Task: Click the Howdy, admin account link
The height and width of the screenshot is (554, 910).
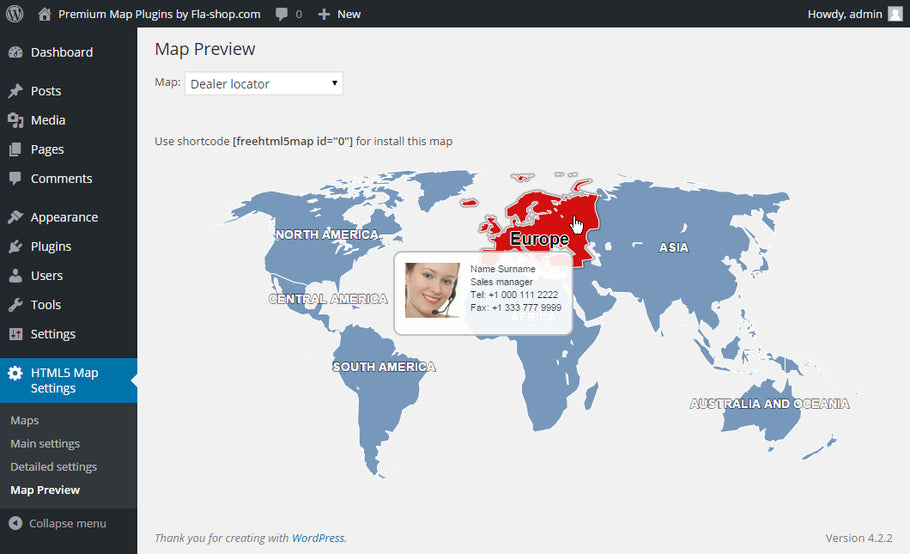Action: pyautogui.click(x=845, y=14)
